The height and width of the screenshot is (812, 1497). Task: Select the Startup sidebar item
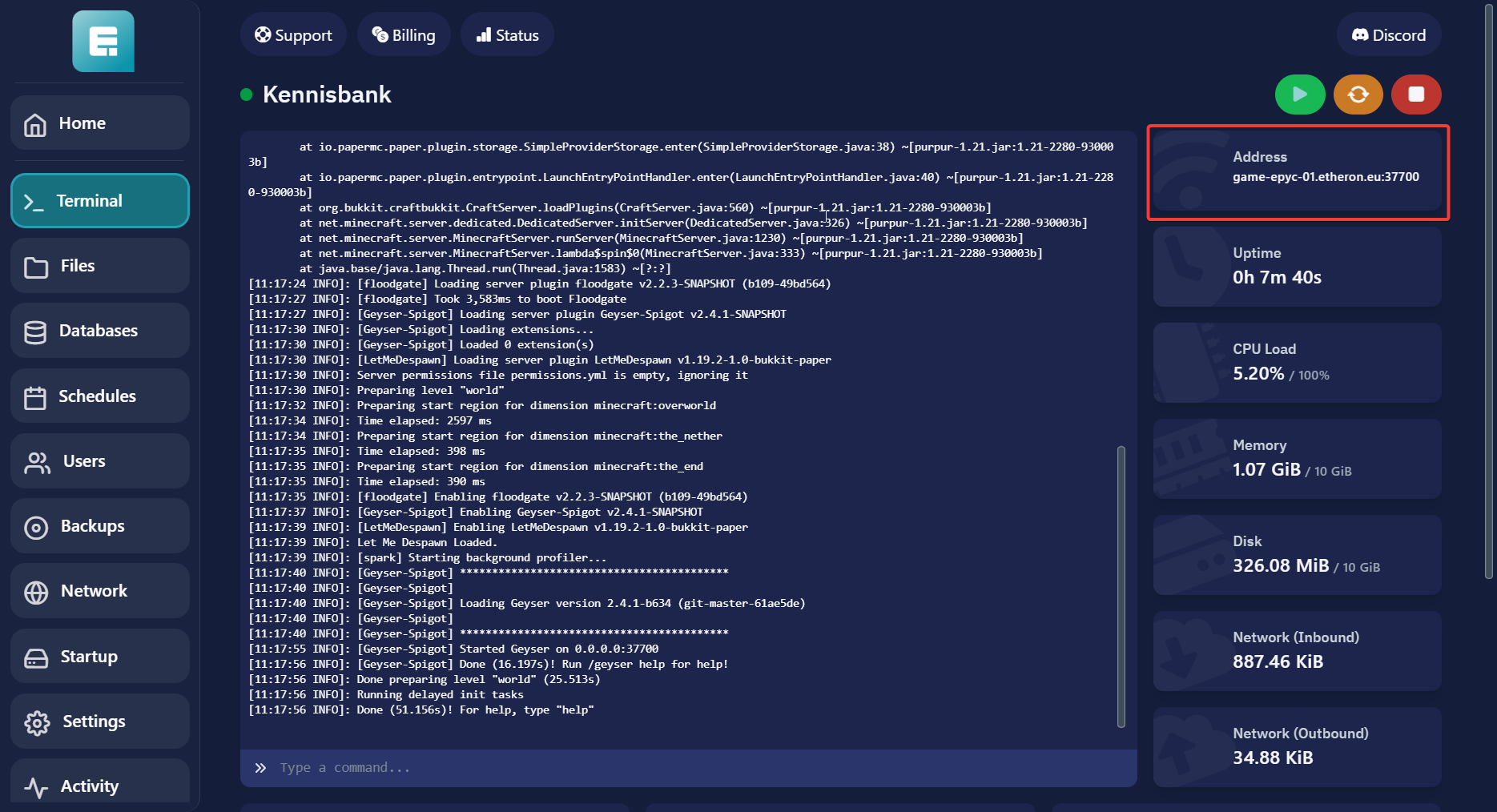tap(100, 657)
